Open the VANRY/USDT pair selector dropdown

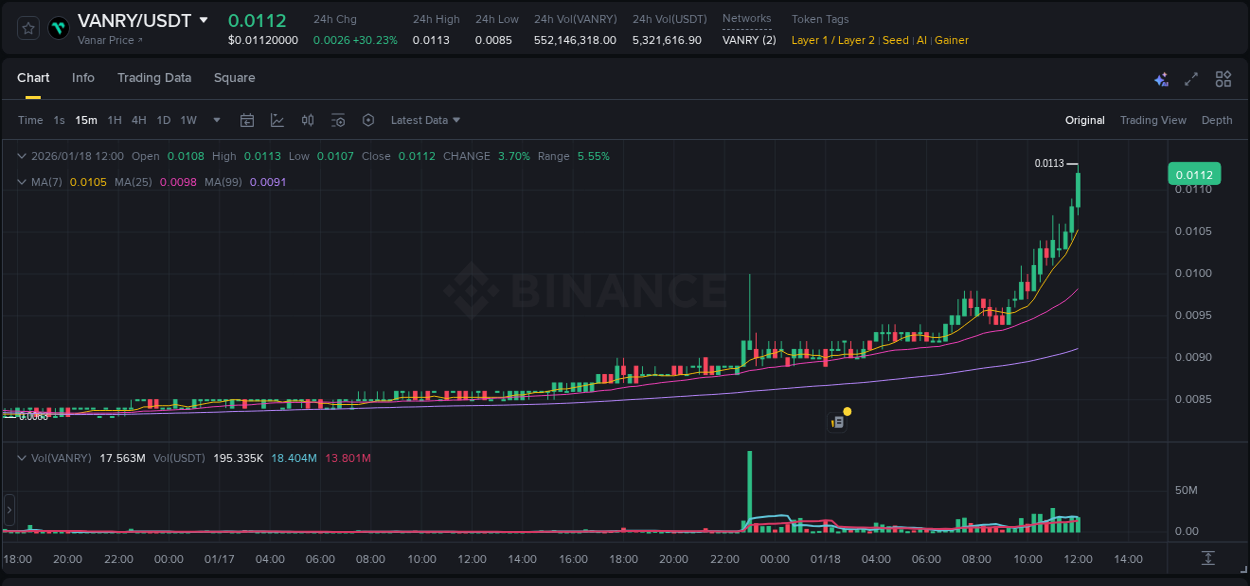(x=205, y=19)
